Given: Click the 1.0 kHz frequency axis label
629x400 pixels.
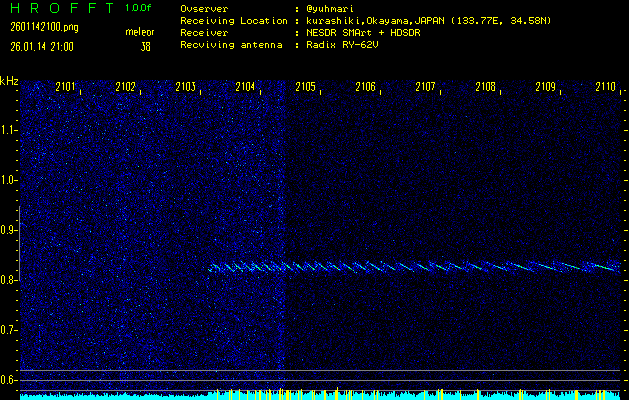Looking at the screenshot, I should (x=10, y=180).
